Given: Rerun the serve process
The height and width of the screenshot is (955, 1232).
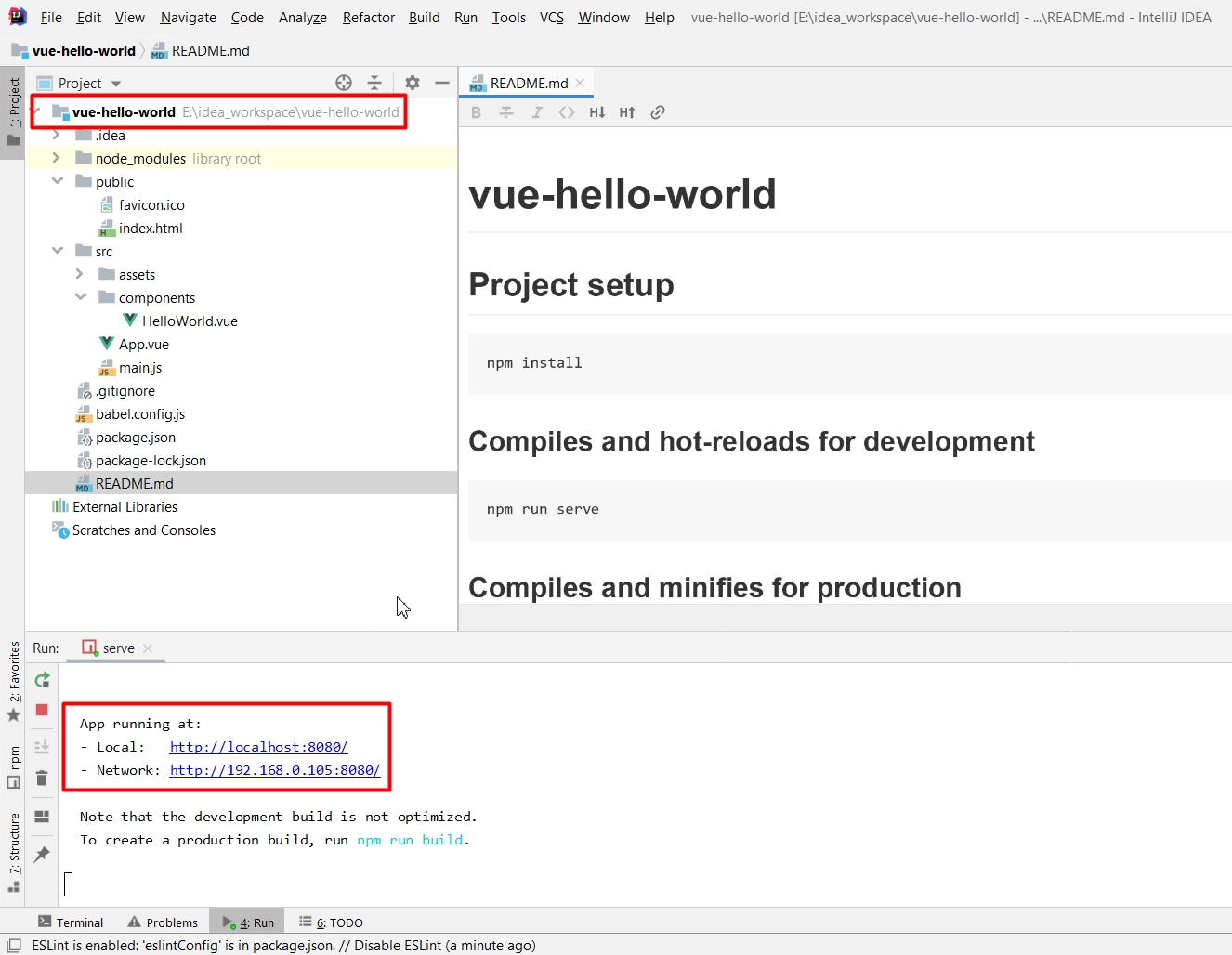Looking at the screenshot, I should [42, 680].
